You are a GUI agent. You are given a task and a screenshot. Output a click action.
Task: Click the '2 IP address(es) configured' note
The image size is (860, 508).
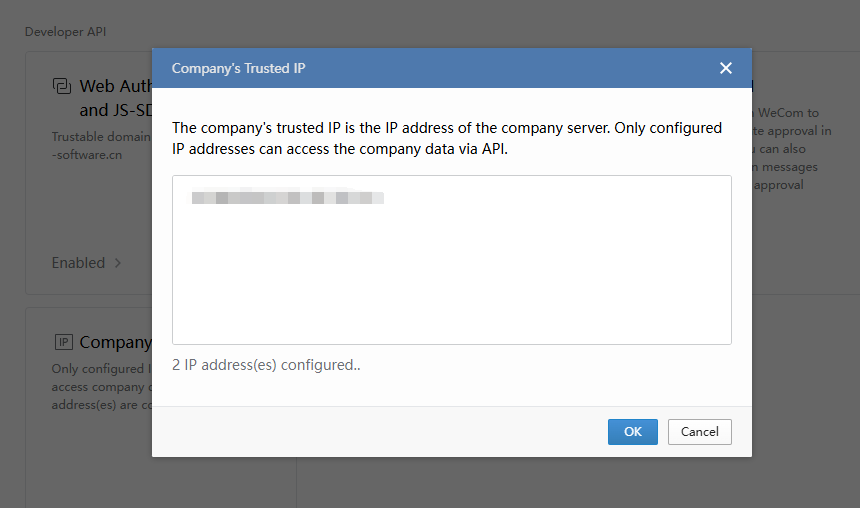point(266,365)
